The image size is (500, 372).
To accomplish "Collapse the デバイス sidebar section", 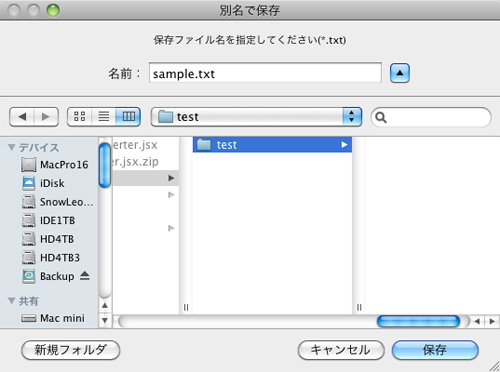I will point(12,147).
